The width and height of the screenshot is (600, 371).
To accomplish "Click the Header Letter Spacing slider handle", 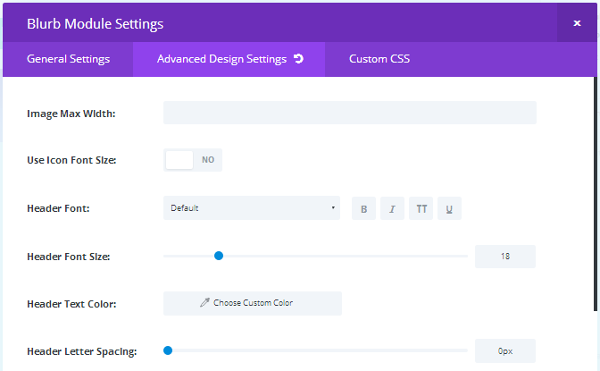I will click(x=168, y=350).
